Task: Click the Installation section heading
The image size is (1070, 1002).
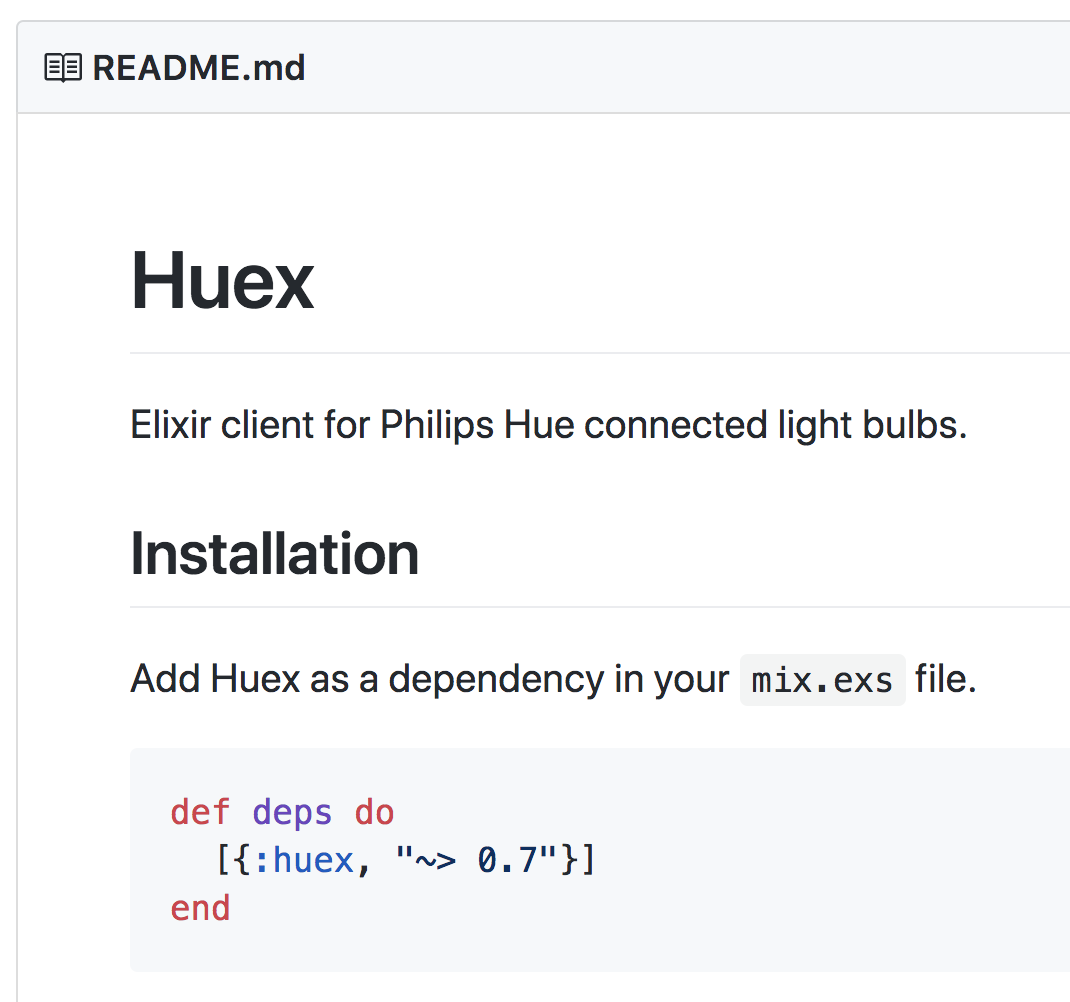Action: click(x=274, y=554)
